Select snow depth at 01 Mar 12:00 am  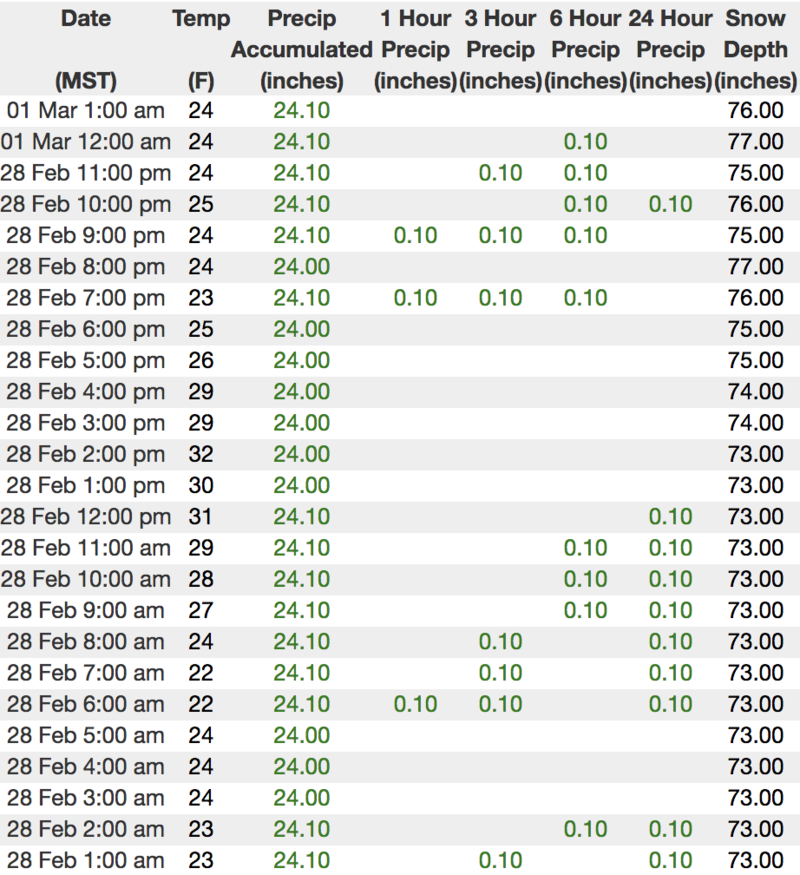click(756, 141)
